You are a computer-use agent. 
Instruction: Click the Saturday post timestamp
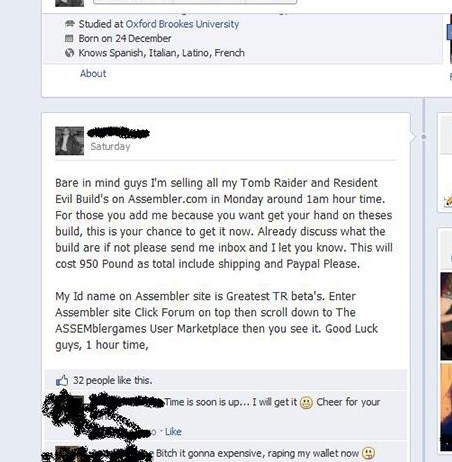[x=110, y=146]
